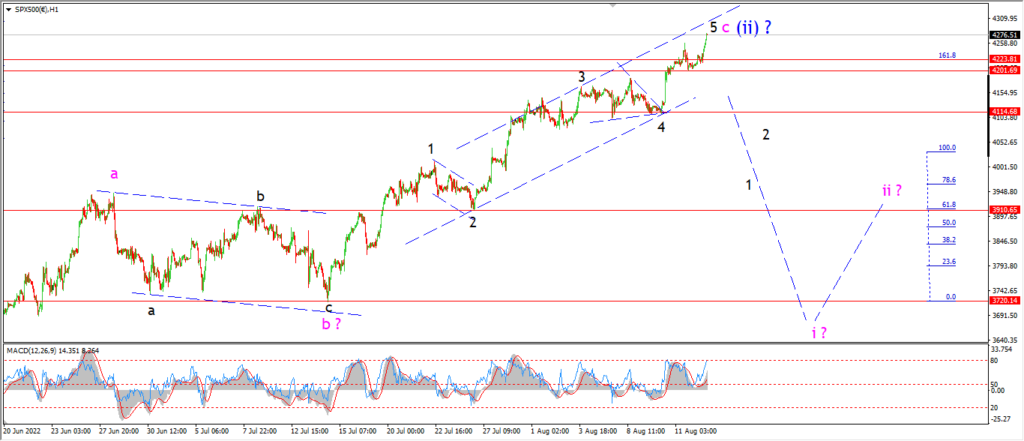Click the current price tag 4276.51
Screen dimensions: 1024x441
[1004, 35]
